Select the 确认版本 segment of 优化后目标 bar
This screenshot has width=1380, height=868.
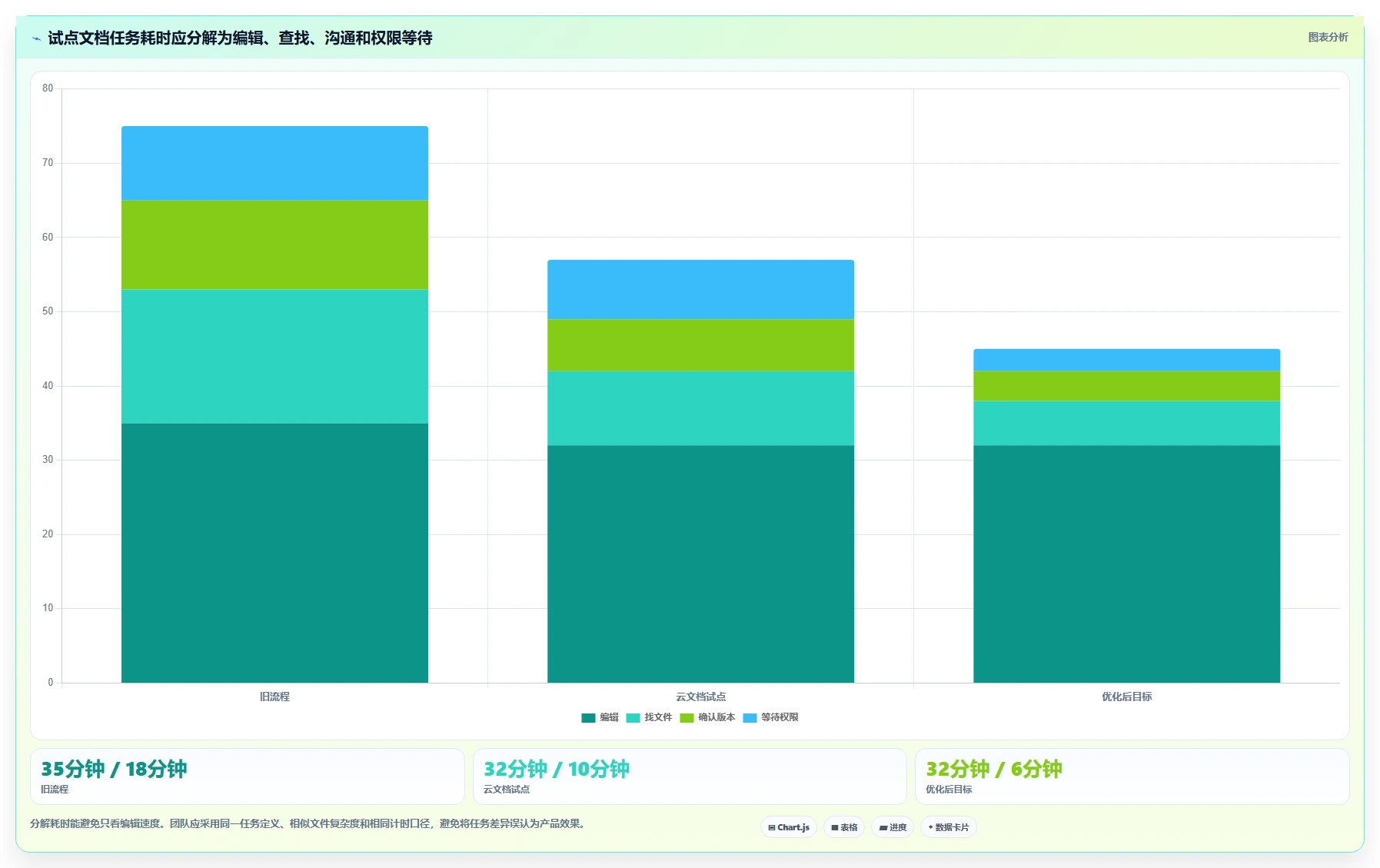pos(1126,386)
